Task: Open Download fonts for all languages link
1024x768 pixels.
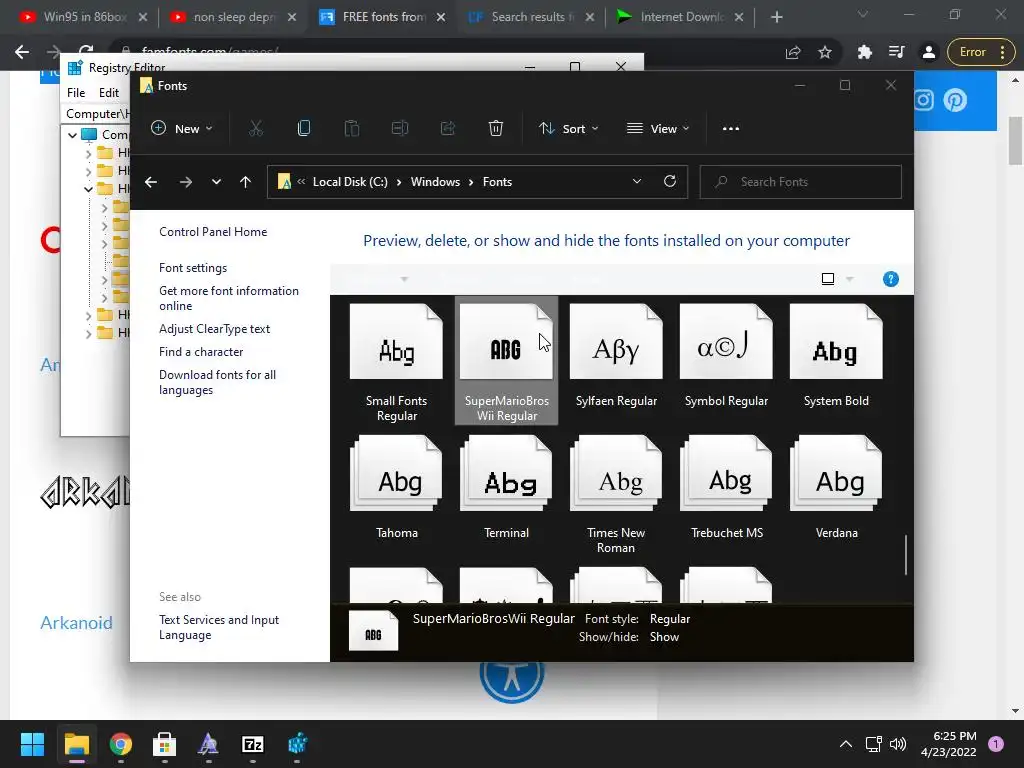Action: coord(217,382)
